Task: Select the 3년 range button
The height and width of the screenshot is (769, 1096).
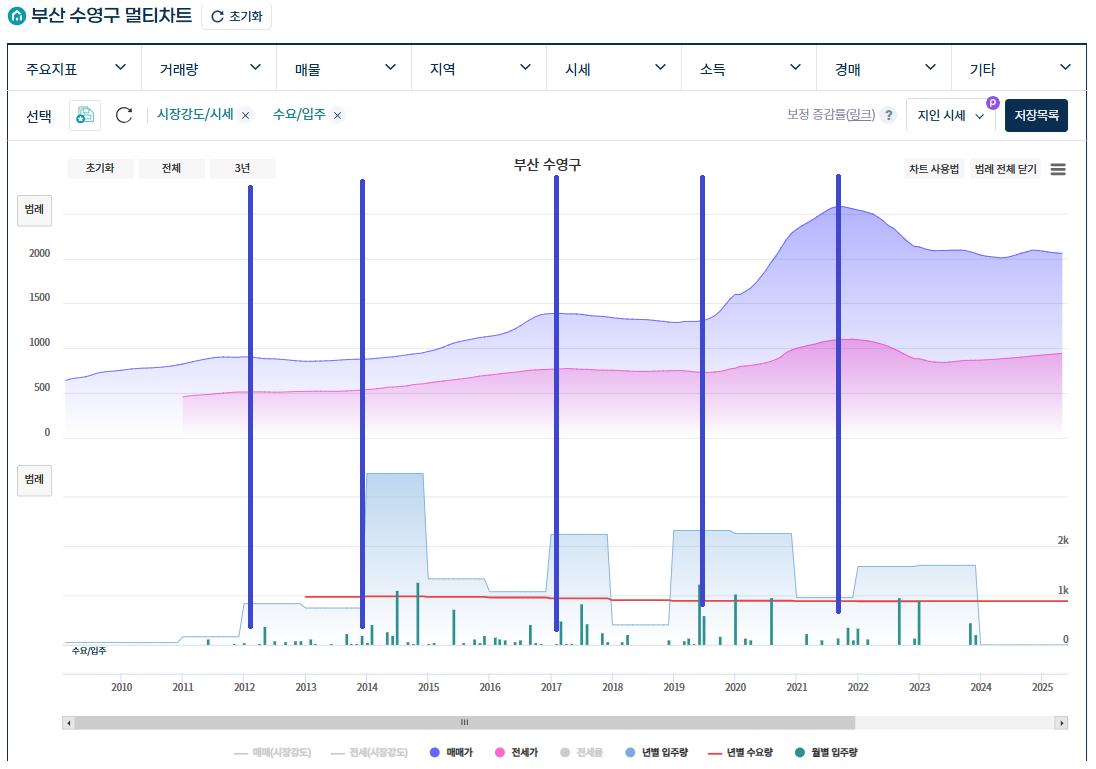Action: pyautogui.click(x=243, y=168)
